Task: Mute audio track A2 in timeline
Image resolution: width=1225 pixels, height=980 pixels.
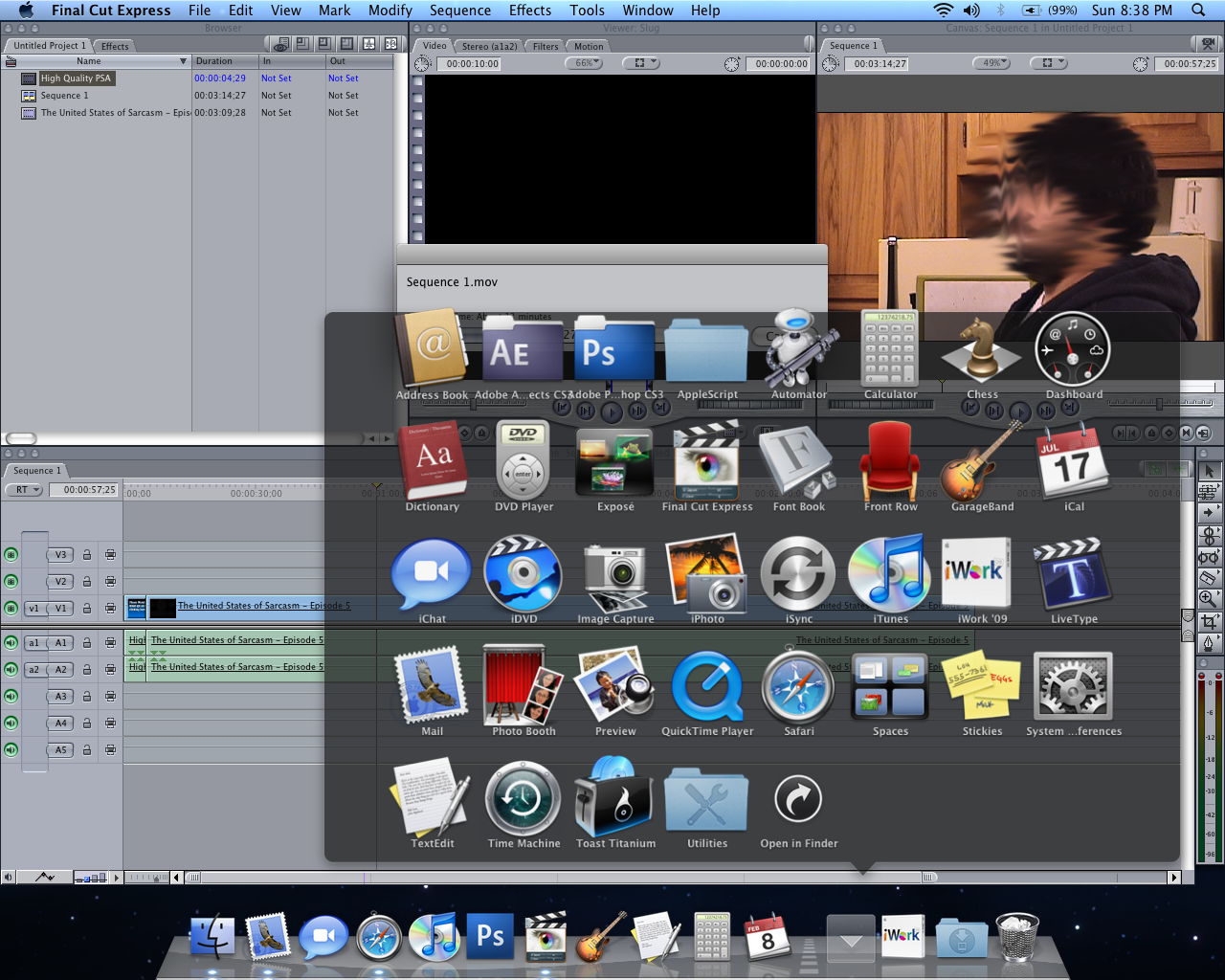Action: click(x=11, y=669)
